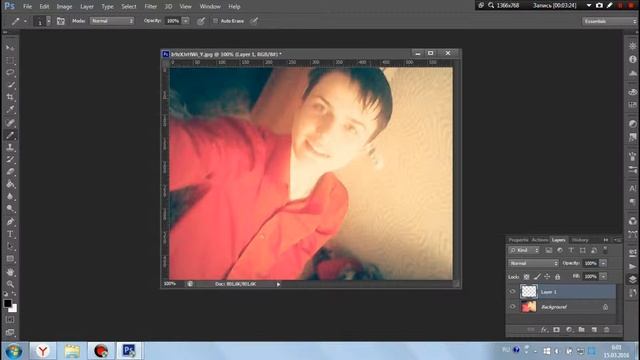The height and width of the screenshot is (360, 640).
Task: Open the tool preset picker arrow
Action: pyautogui.click(x=25, y=21)
